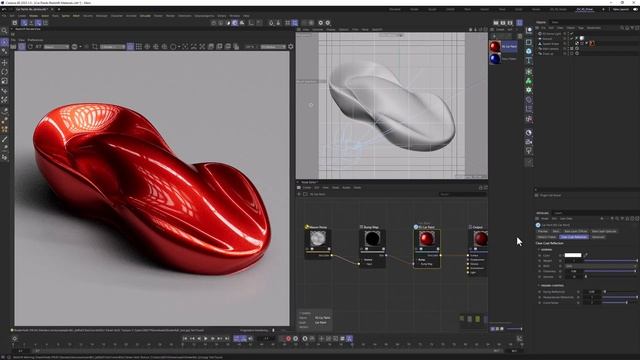Add a Cube primitive from right icon palette
Screen dimensions: 640x360
coord(529,51)
